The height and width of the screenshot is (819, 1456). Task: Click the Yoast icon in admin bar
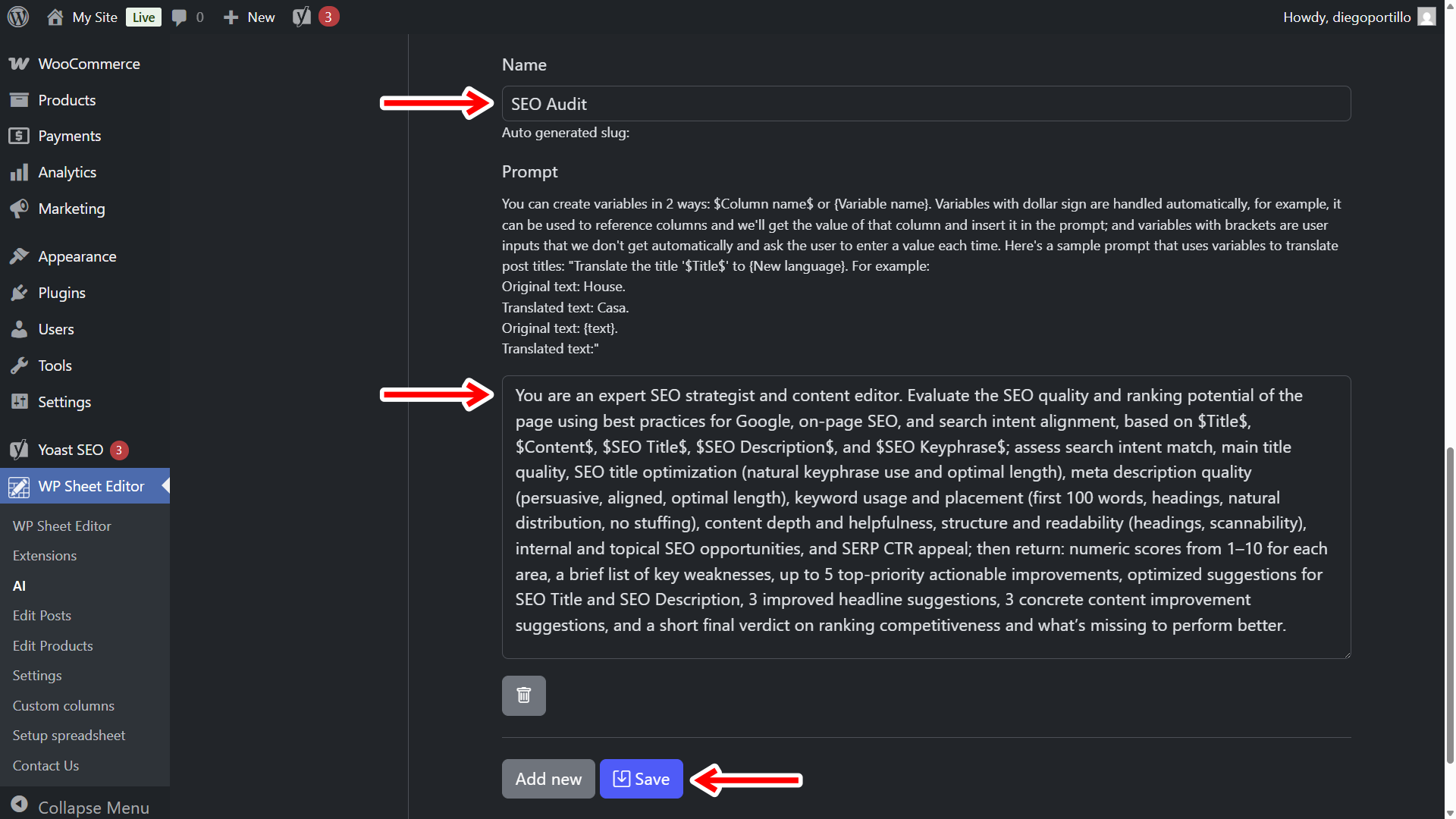point(302,17)
